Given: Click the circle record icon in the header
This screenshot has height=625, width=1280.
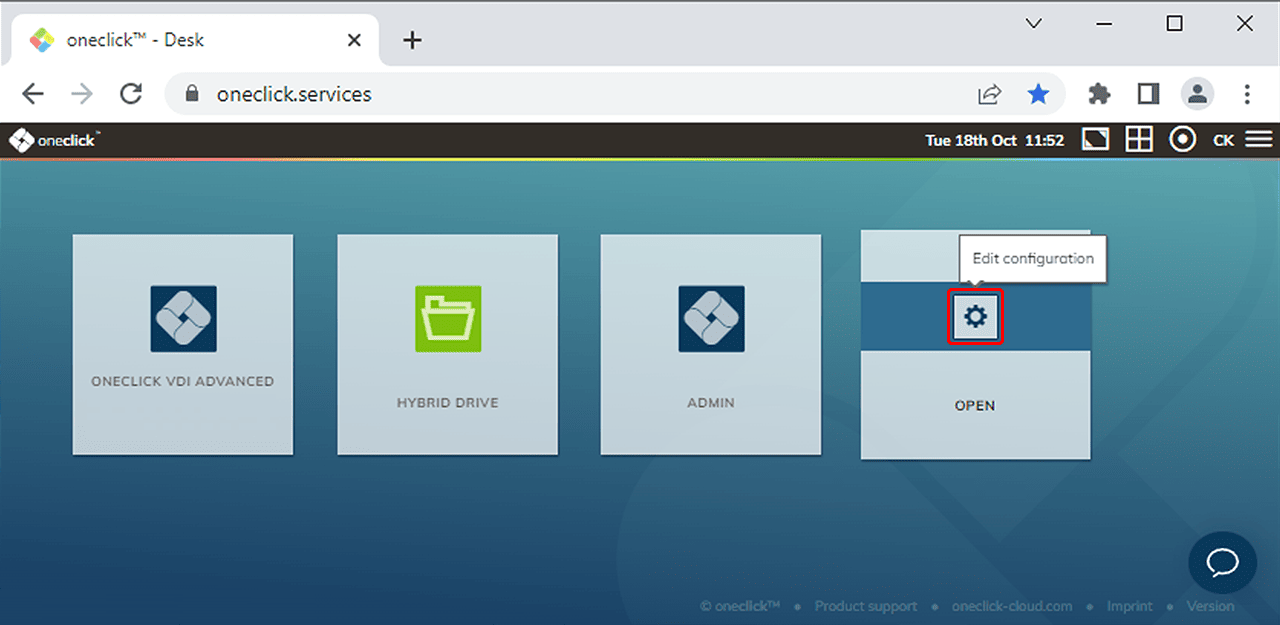Looking at the screenshot, I should pyautogui.click(x=1183, y=140).
